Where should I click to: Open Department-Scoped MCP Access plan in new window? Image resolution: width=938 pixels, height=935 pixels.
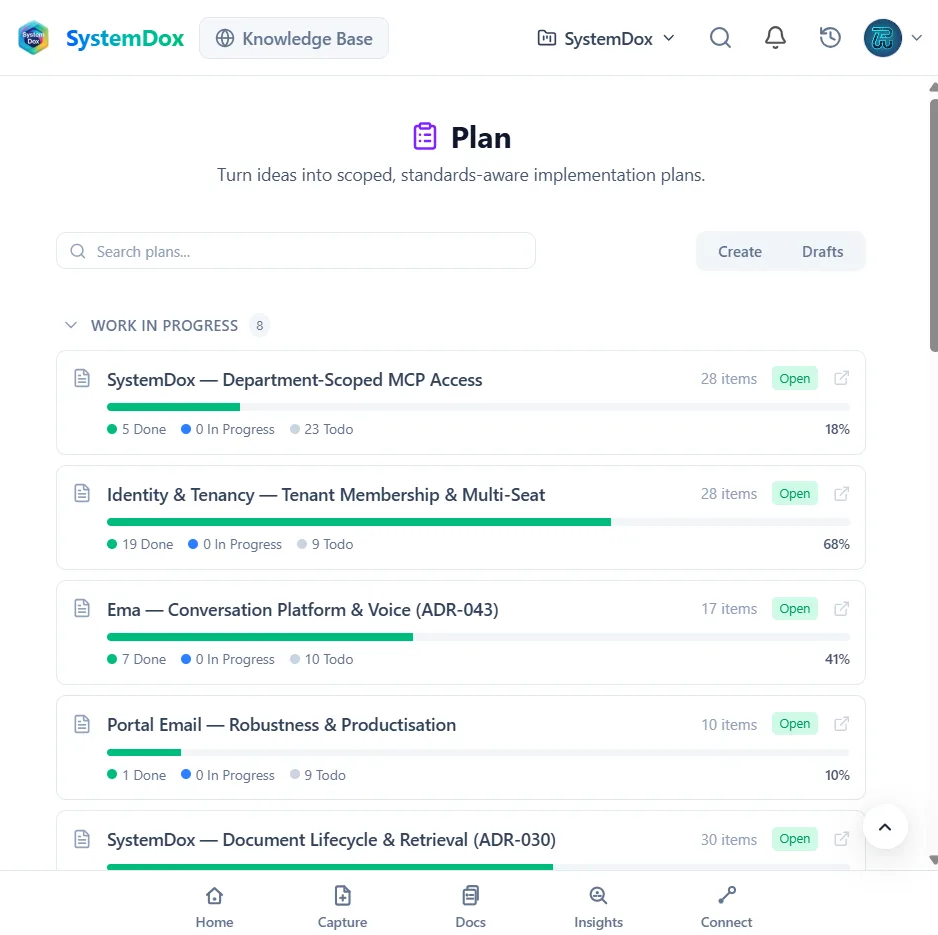pyautogui.click(x=842, y=378)
